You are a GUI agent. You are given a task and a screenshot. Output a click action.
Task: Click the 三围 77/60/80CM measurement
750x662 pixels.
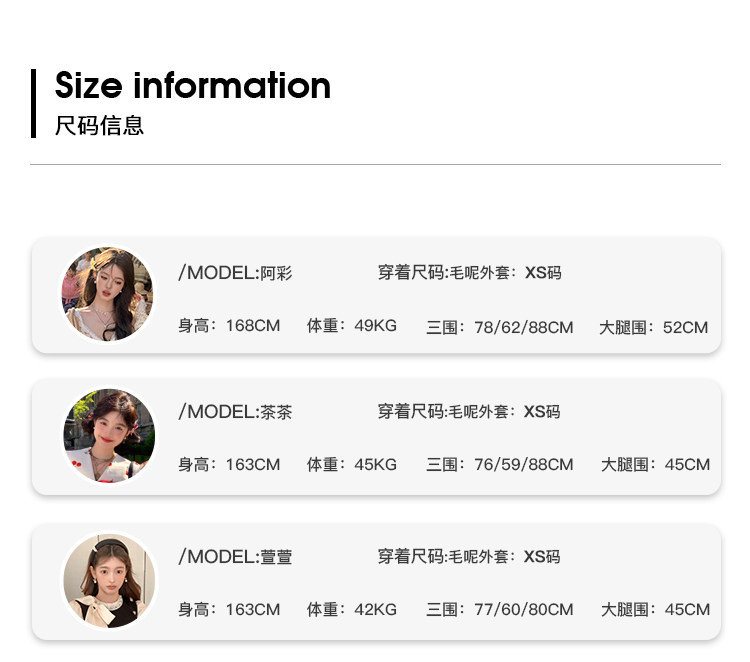(500, 610)
